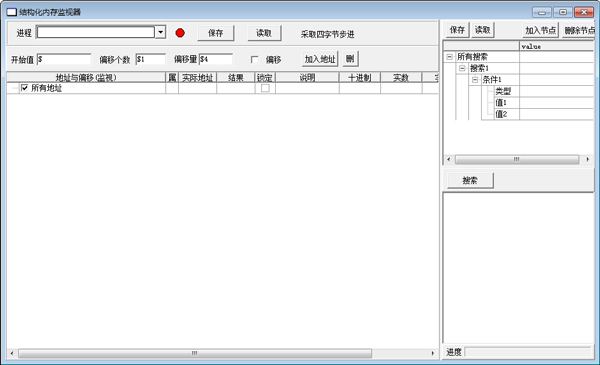Minimize the 结构化内存监视器 window

pos(542,12)
